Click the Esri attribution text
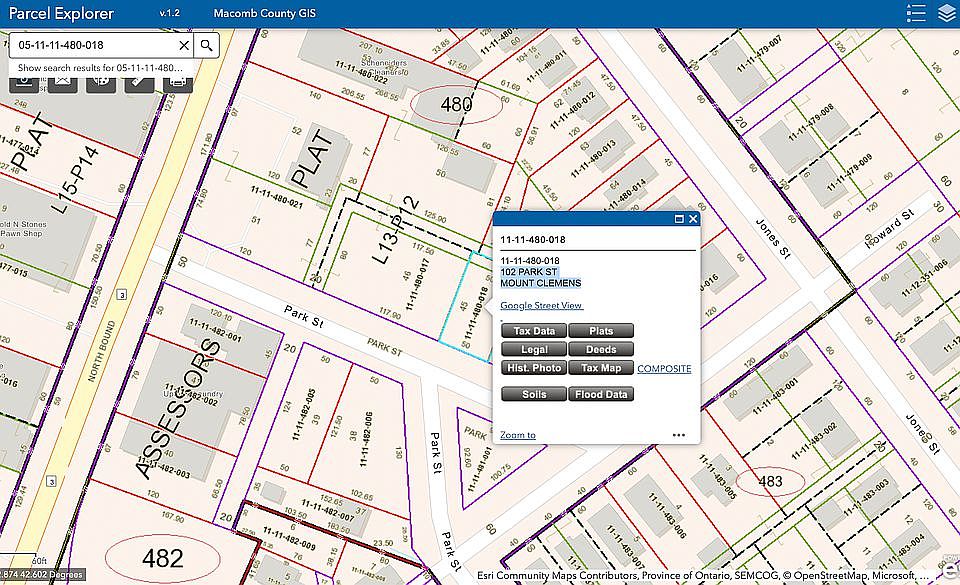 pos(703,576)
